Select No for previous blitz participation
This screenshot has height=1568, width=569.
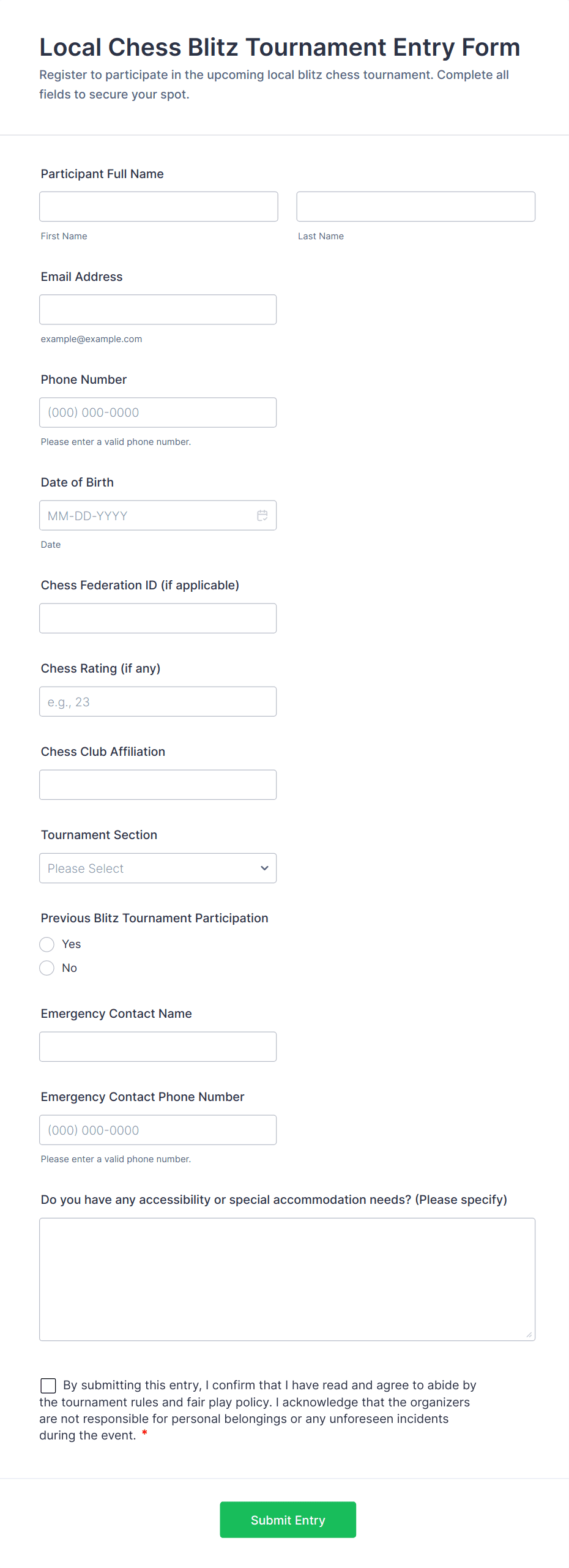click(47, 968)
